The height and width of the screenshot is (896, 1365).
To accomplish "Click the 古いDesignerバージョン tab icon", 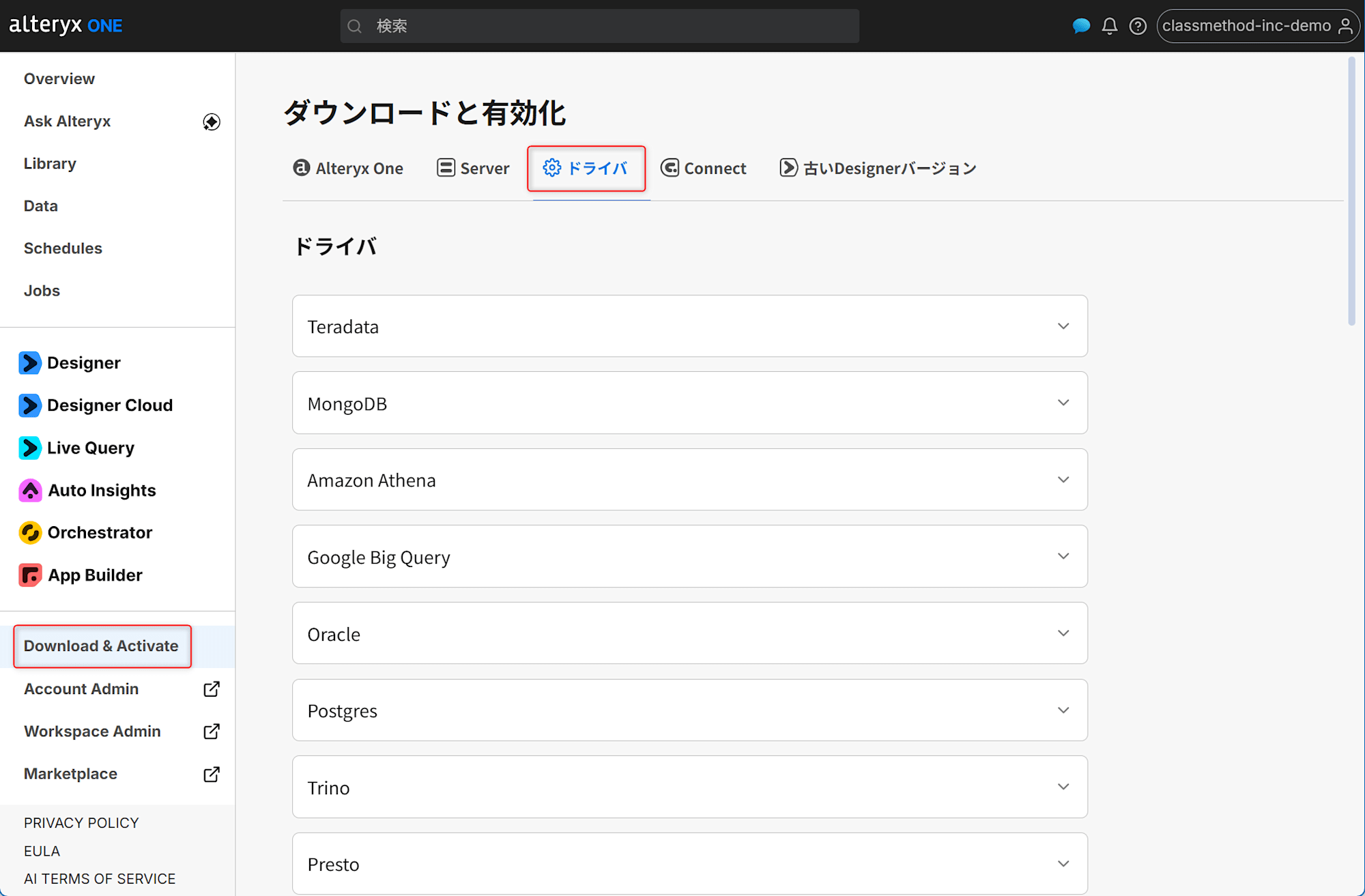I will point(788,168).
